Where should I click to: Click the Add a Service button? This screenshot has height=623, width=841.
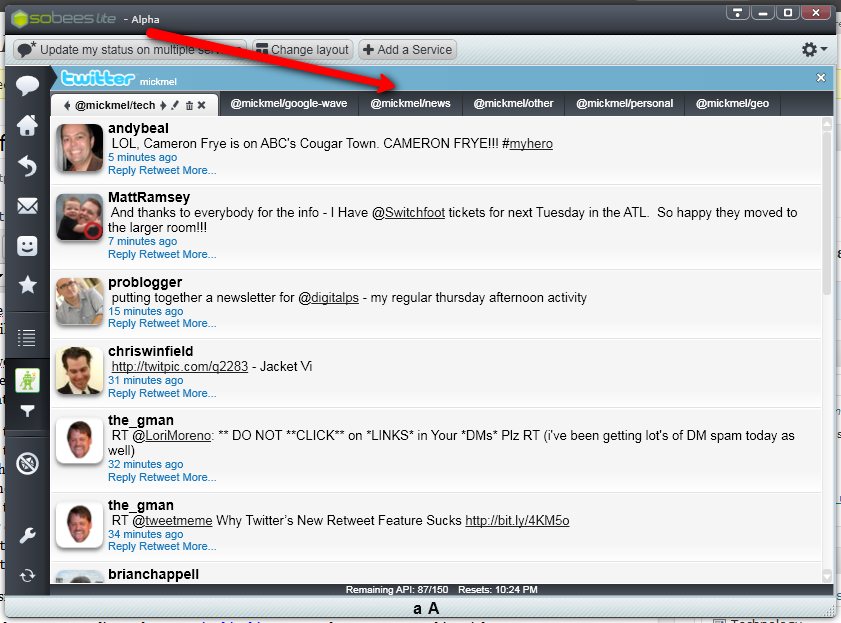408,50
